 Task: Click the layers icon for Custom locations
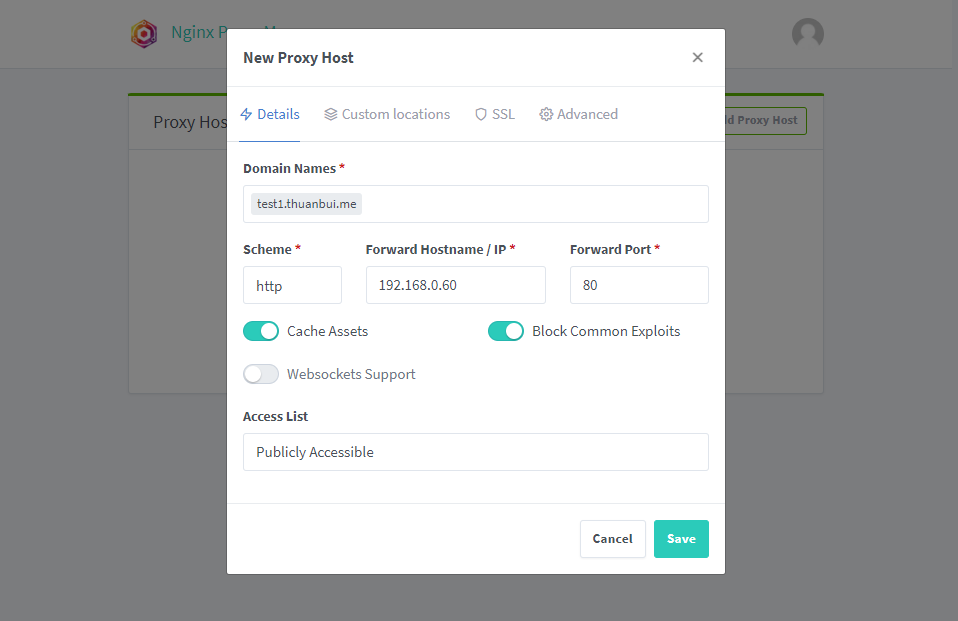coord(331,114)
